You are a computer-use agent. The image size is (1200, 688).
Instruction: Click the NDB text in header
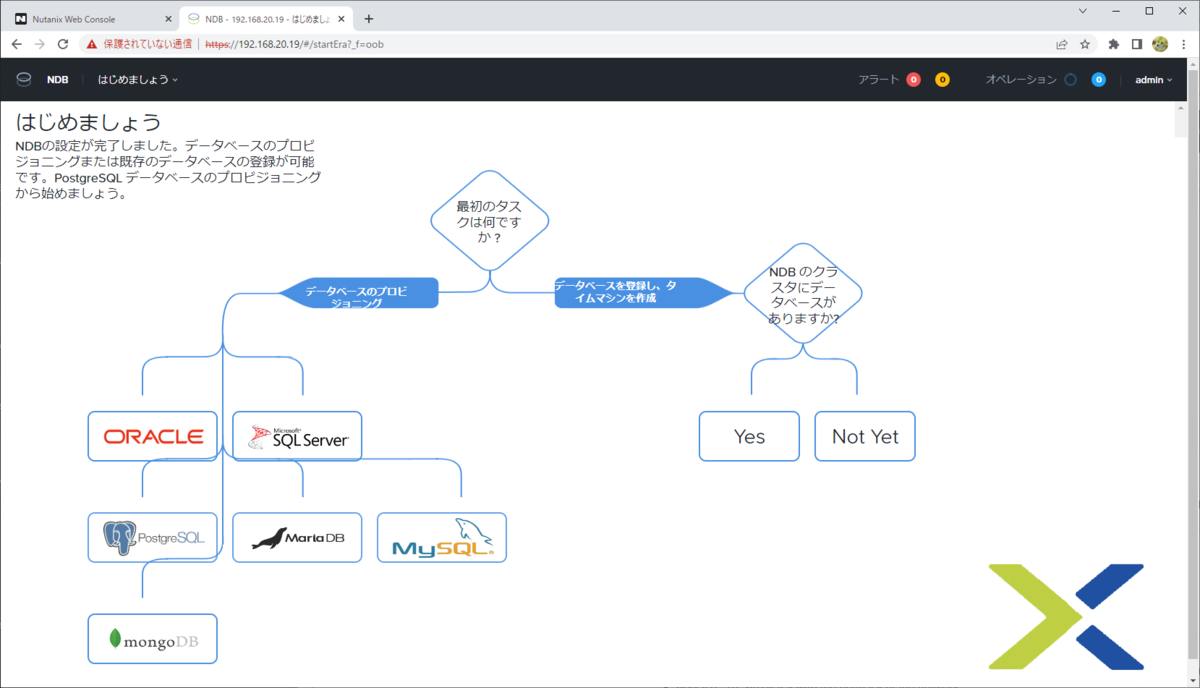[57, 80]
